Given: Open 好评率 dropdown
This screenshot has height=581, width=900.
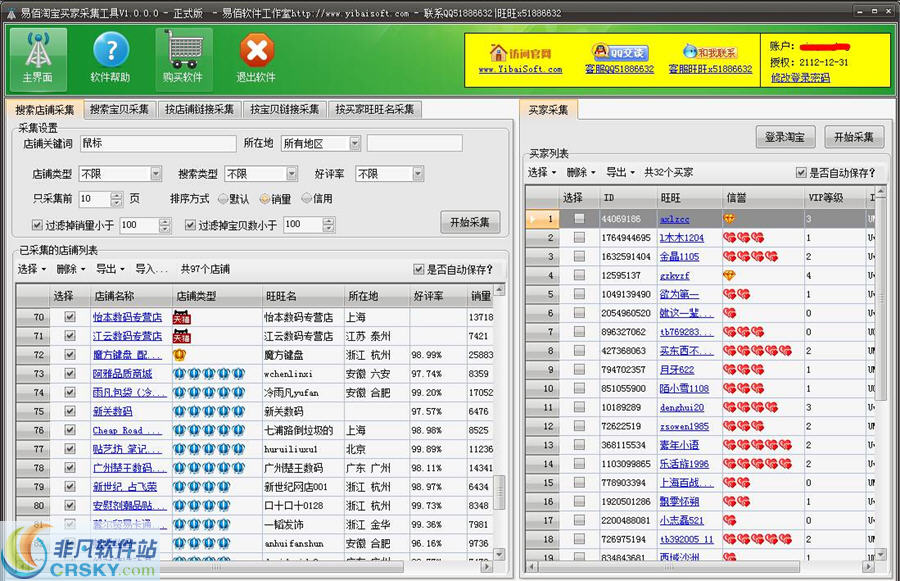Looking at the screenshot, I should (x=418, y=174).
